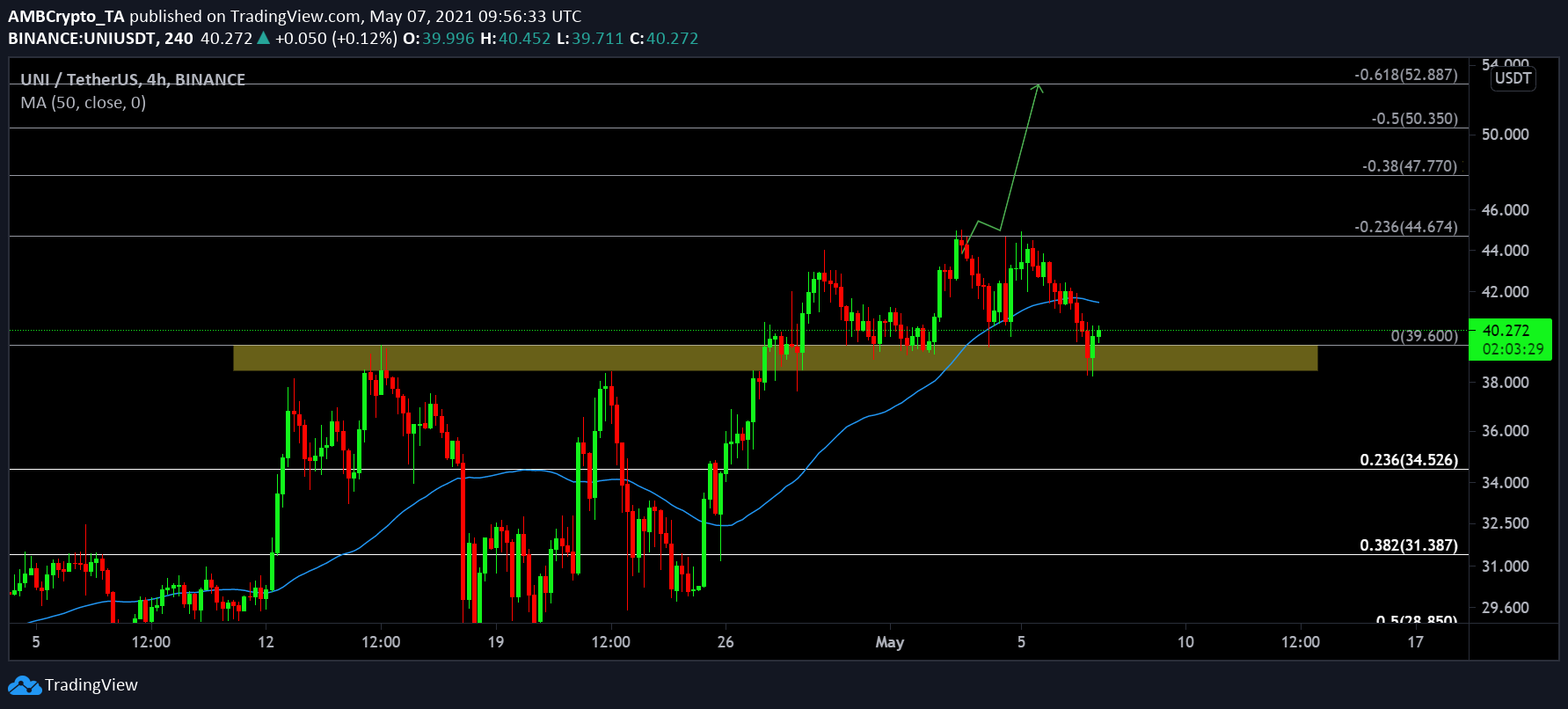Click the TradingView cloud logo icon
This screenshot has height=709, width=1568.
pos(25,685)
